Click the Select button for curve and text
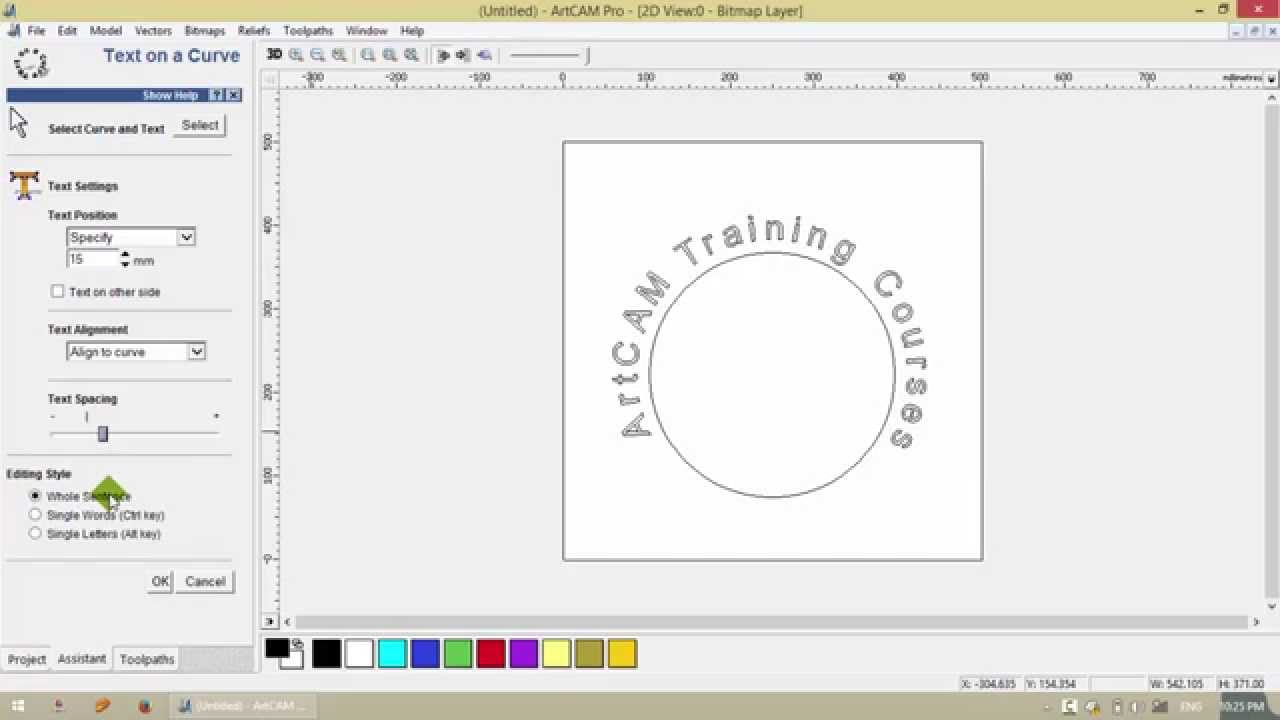Image resolution: width=1280 pixels, height=720 pixels. pyautogui.click(x=200, y=125)
